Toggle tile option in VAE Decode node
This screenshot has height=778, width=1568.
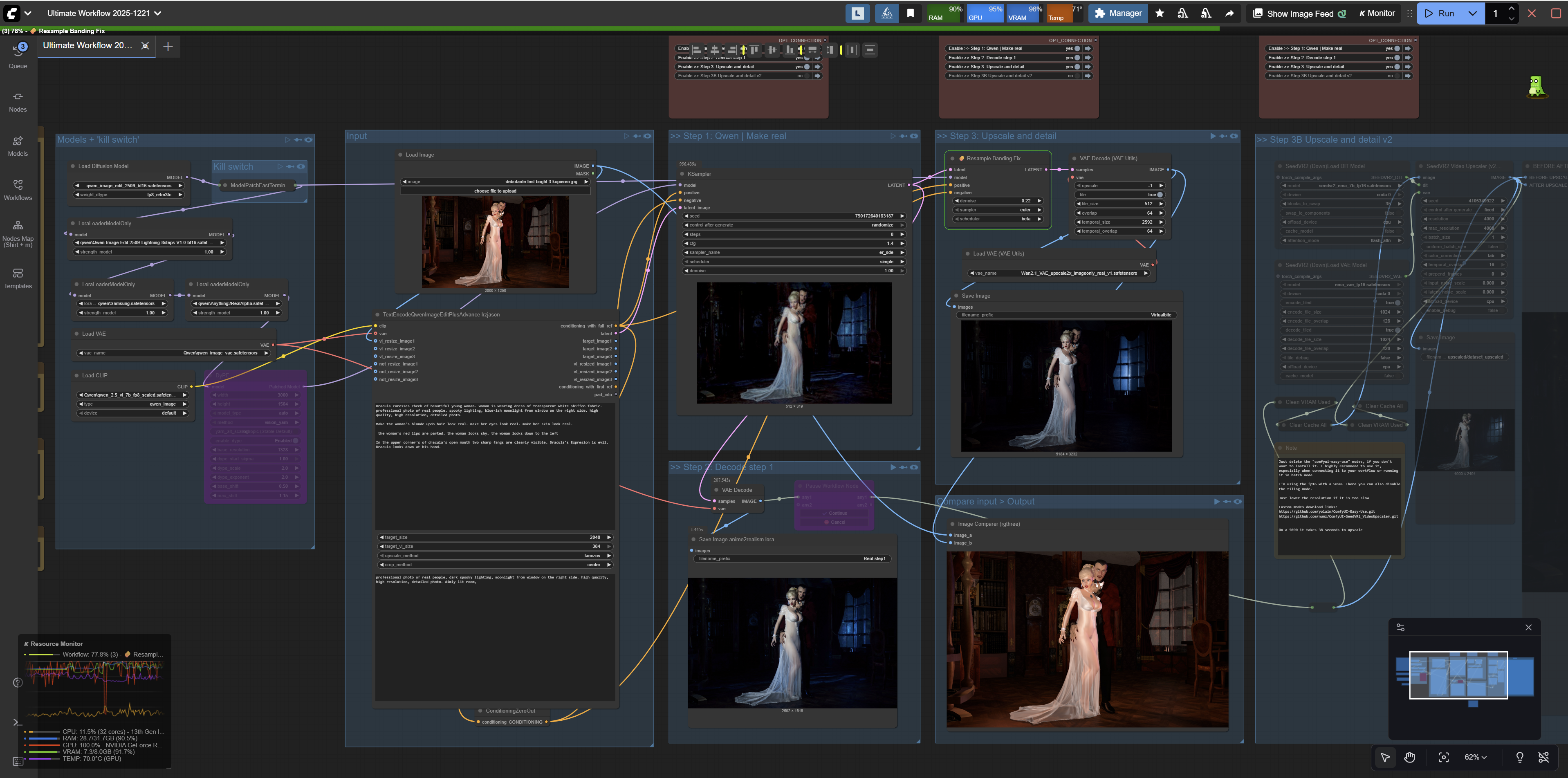point(1120,195)
